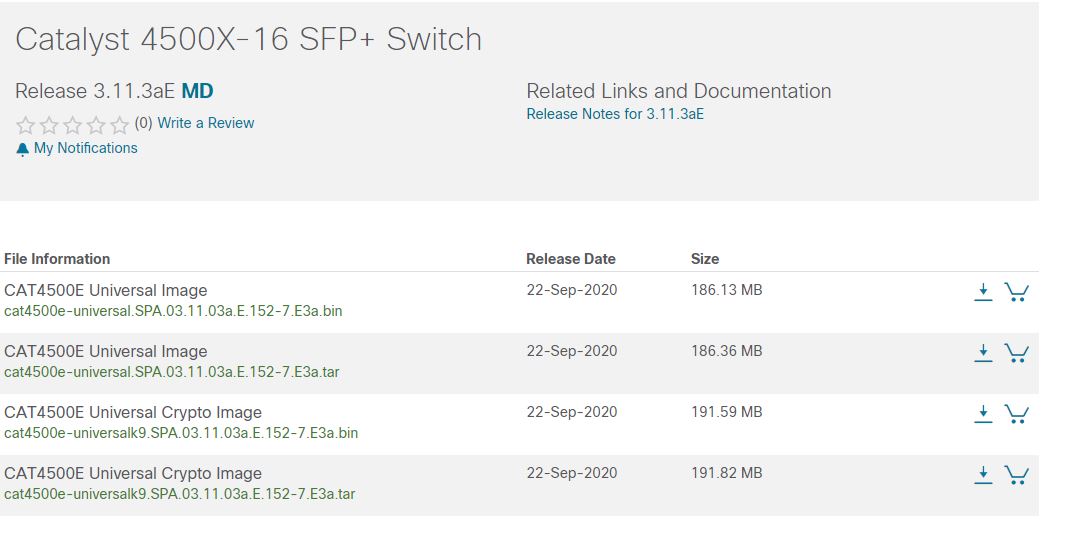The height and width of the screenshot is (546, 1088).
Task: Open Release Notes for 3.11.3aE
Action: pos(615,114)
